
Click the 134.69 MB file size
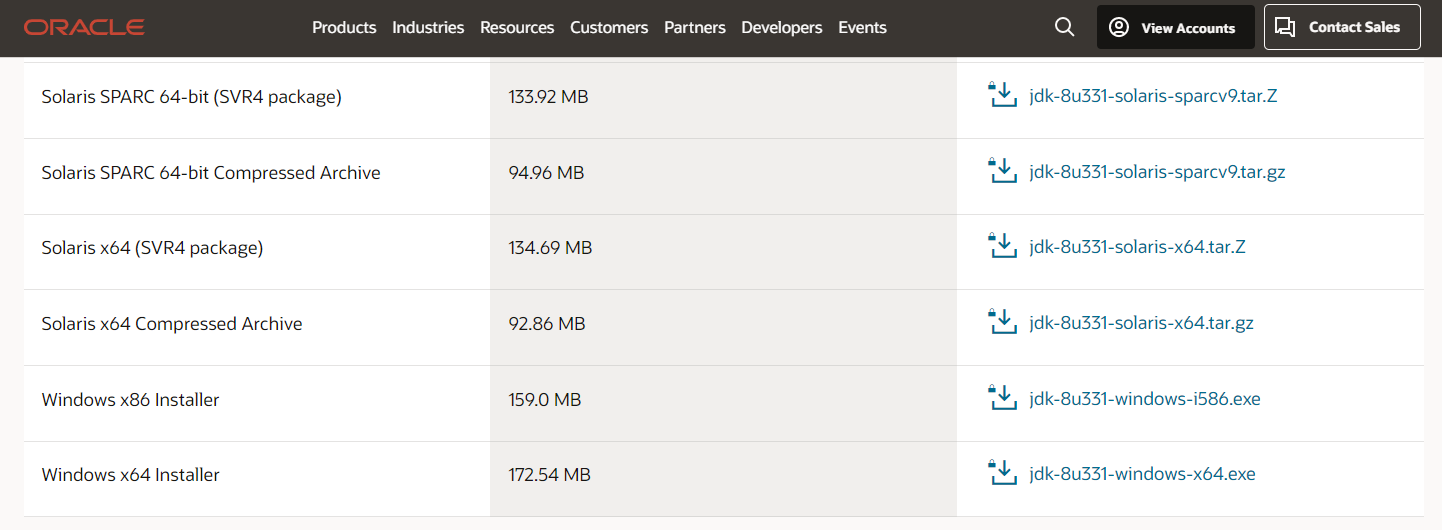click(550, 248)
